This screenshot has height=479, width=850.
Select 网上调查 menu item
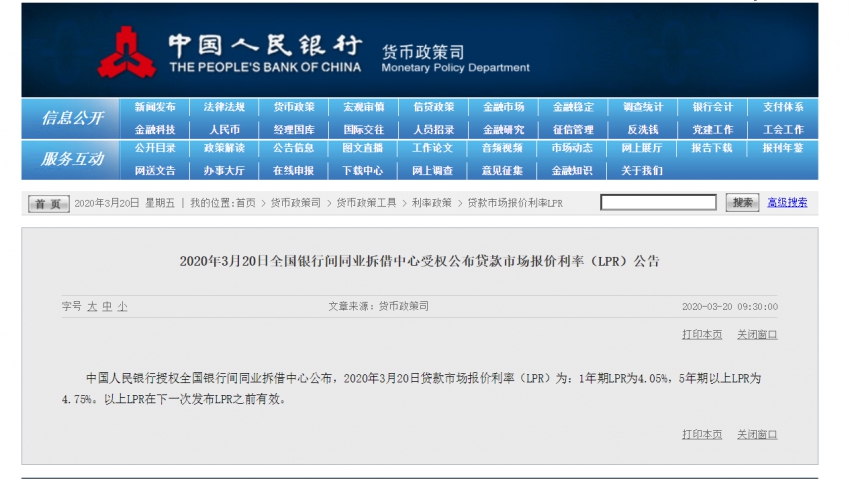point(432,171)
